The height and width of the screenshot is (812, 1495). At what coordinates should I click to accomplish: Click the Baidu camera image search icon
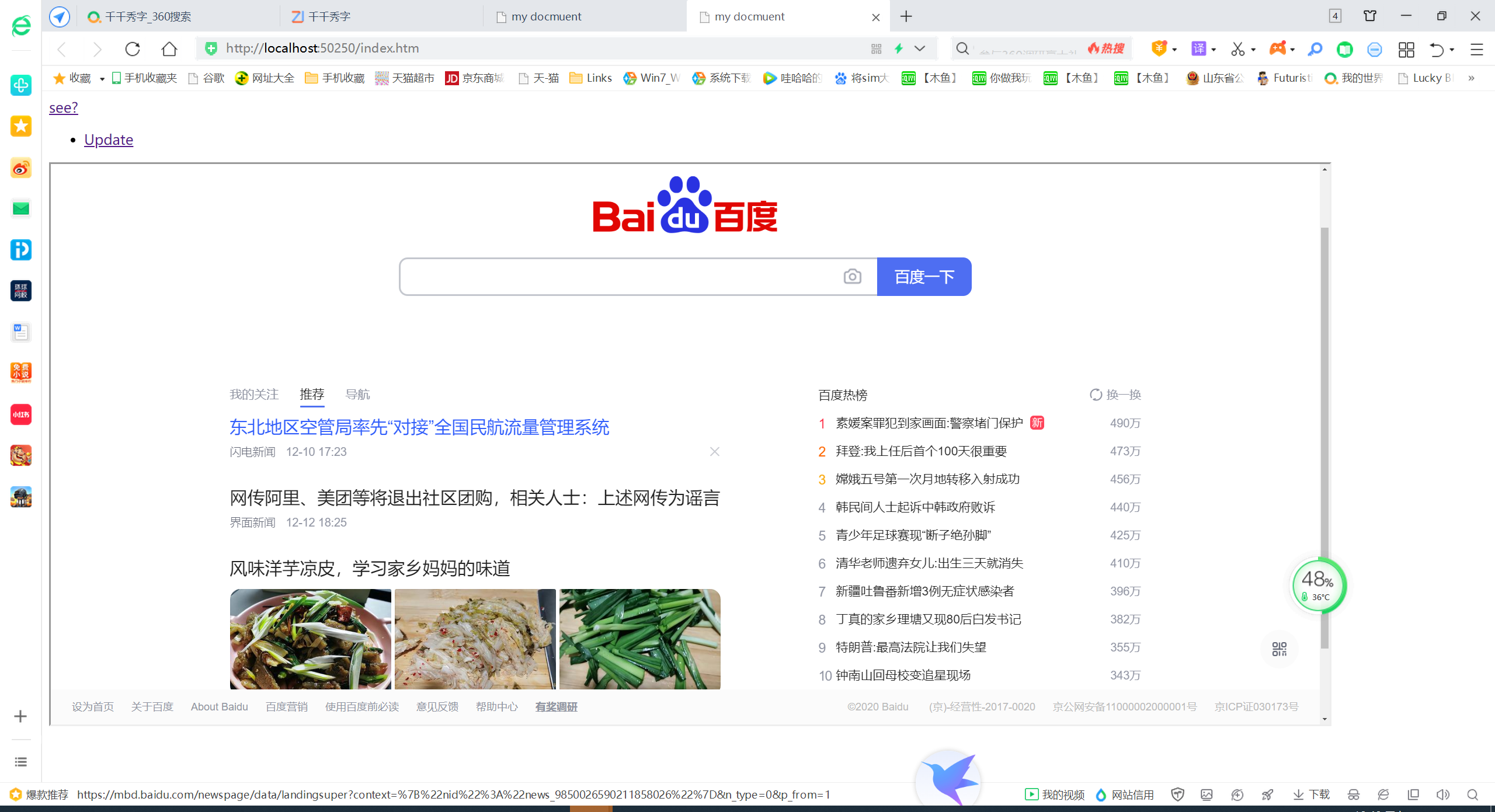click(x=853, y=276)
